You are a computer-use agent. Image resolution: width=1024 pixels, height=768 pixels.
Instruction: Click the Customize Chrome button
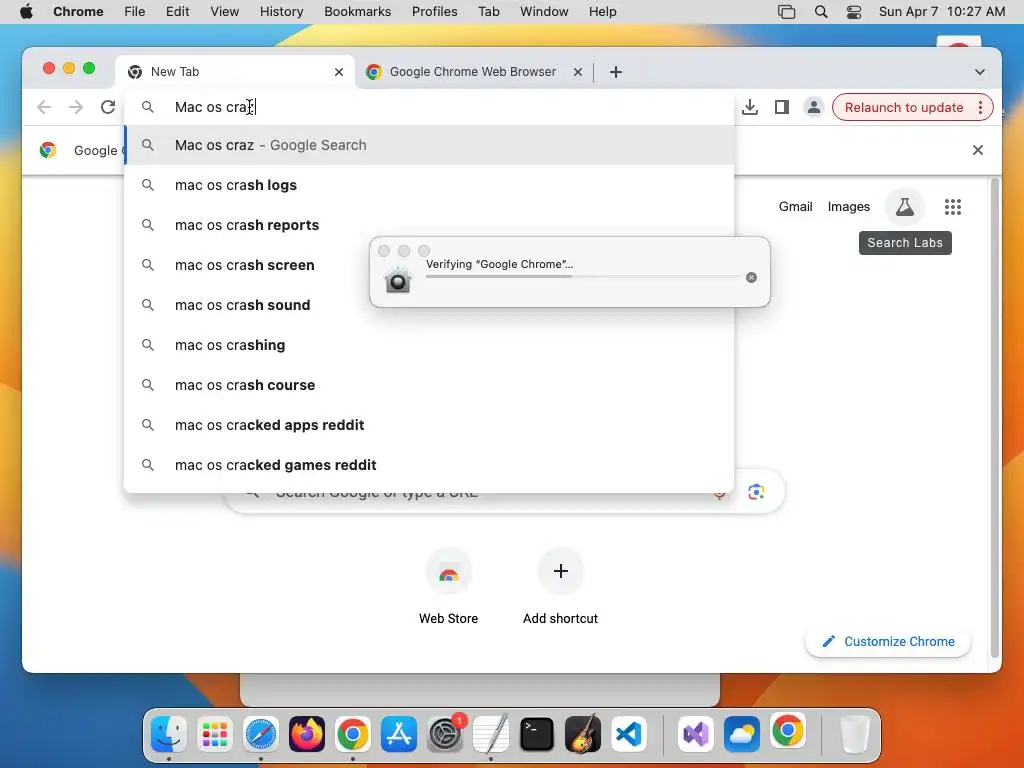click(888, 641)
